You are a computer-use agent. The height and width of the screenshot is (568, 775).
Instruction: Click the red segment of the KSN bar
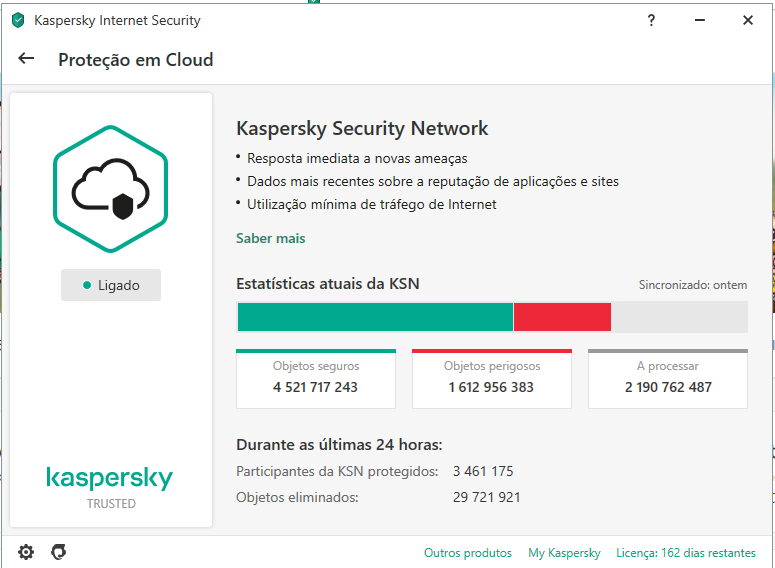coord(562,317)
